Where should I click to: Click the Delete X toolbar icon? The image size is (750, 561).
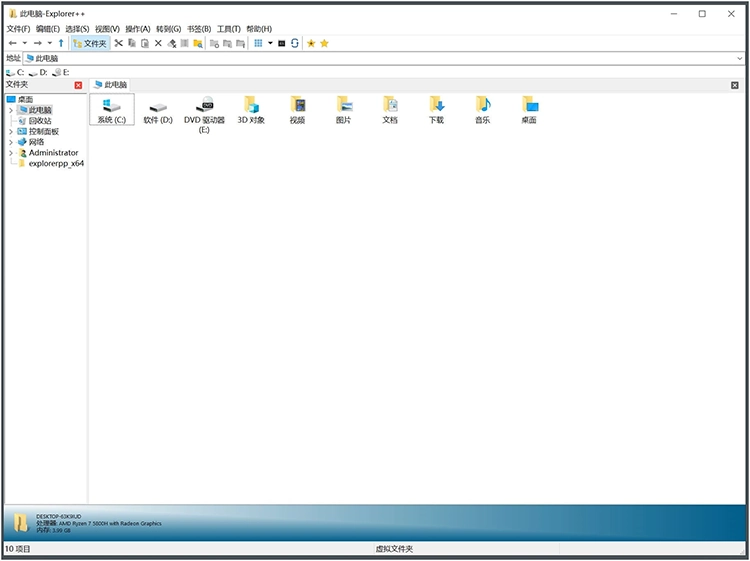coord(158,43)
